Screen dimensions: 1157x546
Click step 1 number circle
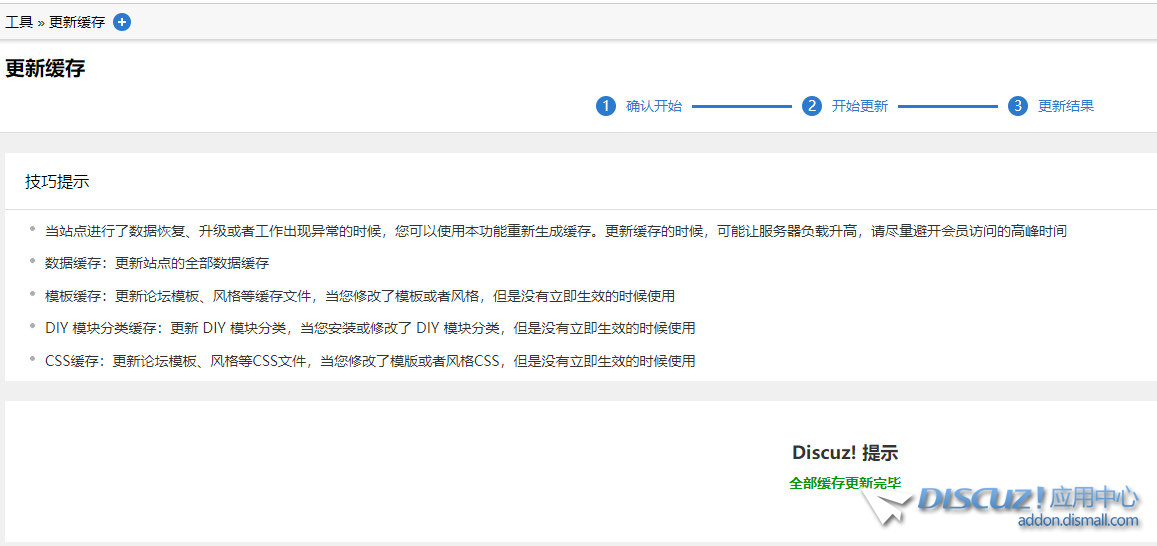click(x=606, y=106)
